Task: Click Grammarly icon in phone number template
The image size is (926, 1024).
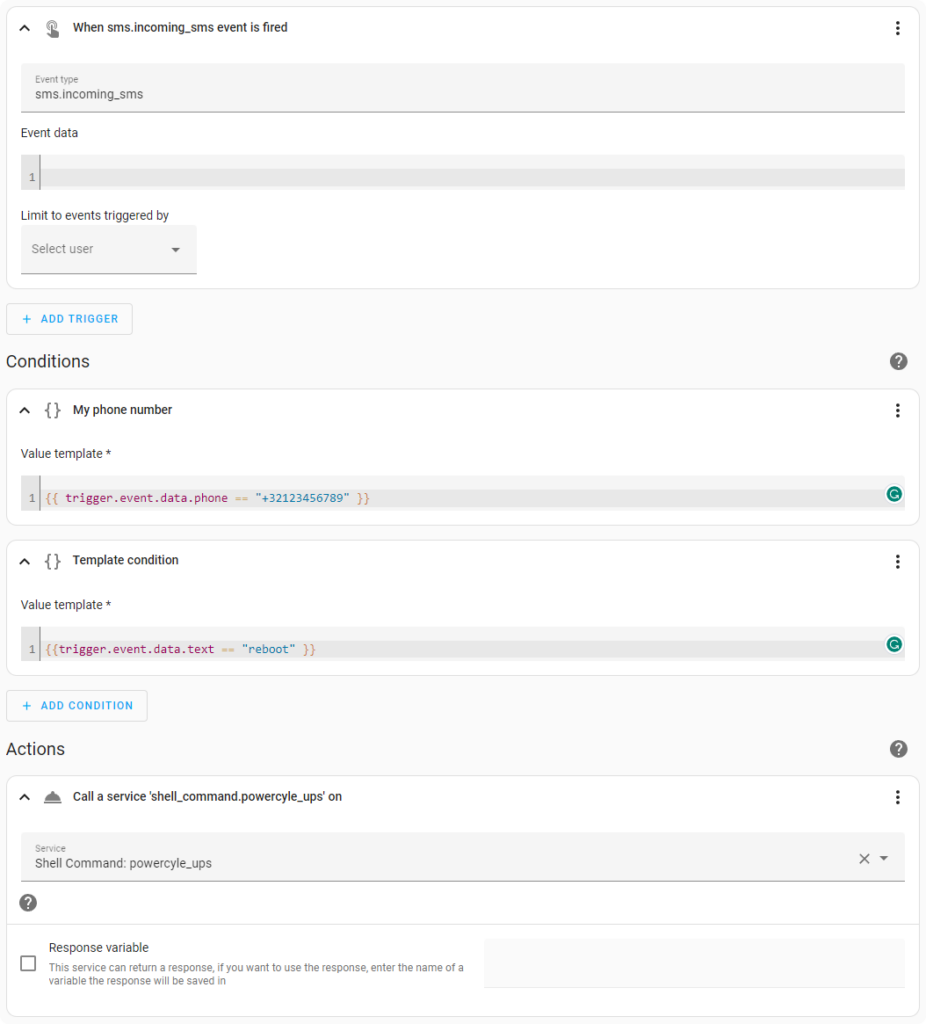Action: tap(893, 494)
